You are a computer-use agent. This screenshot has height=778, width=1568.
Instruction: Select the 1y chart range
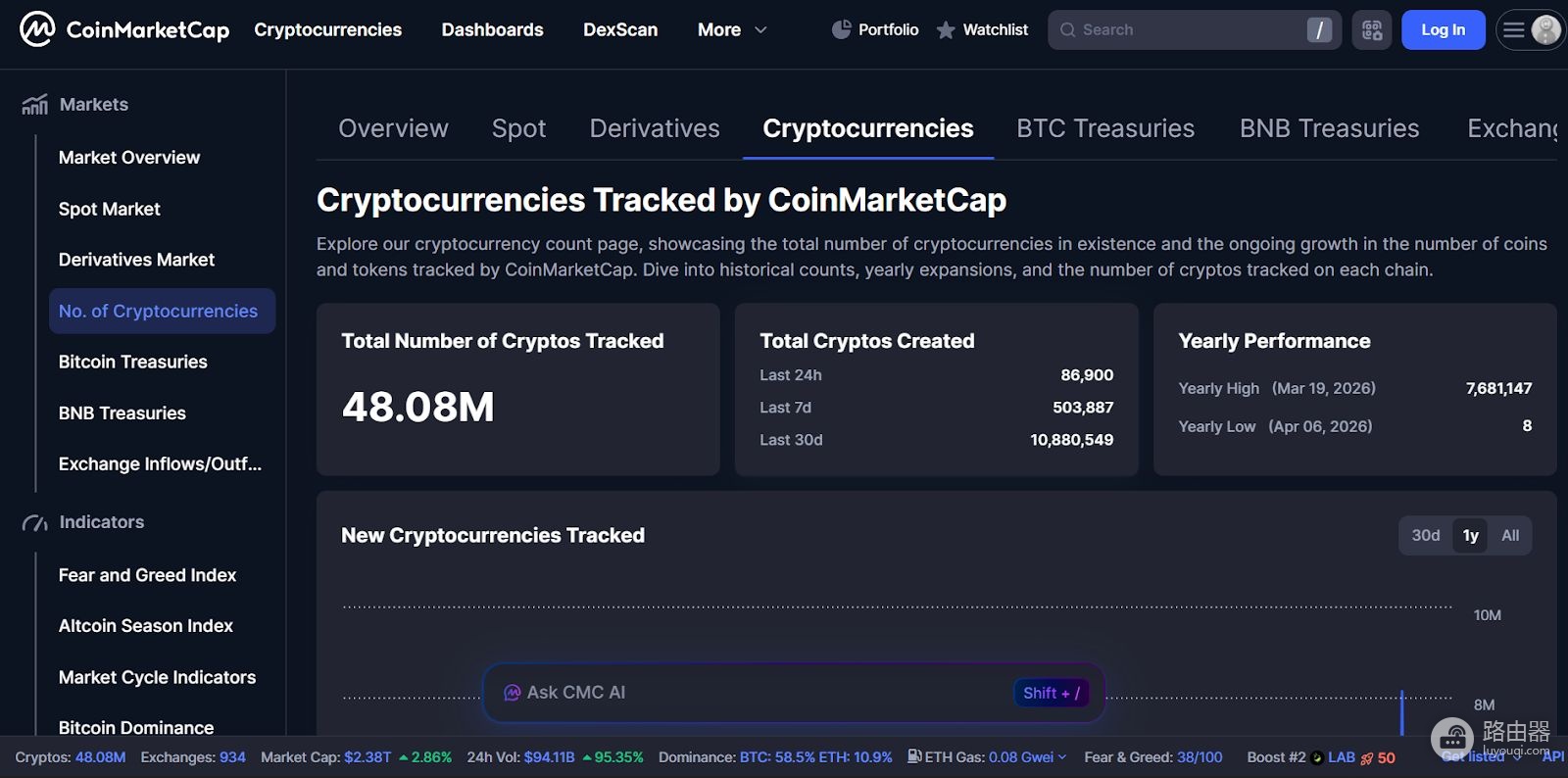1470,535
